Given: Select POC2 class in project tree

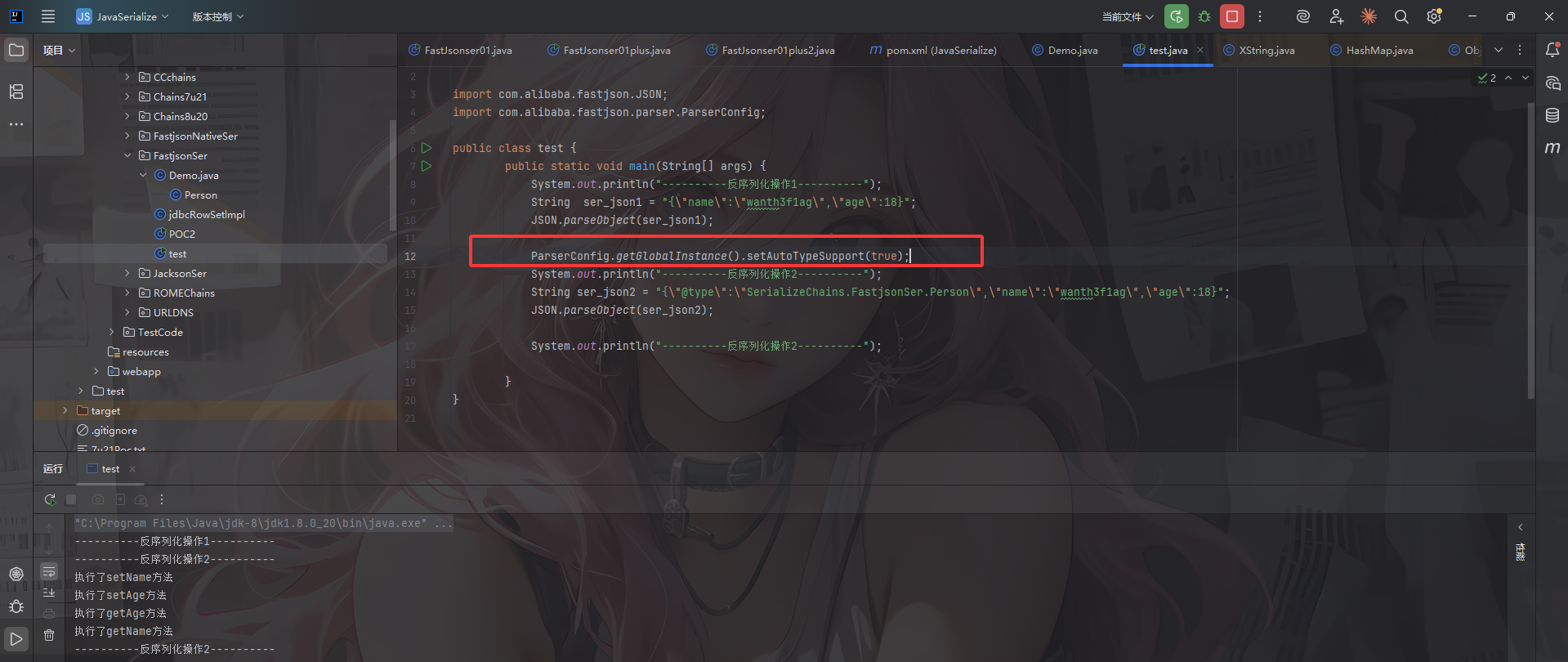Looking at the screenshot, I should pos(181,234).
